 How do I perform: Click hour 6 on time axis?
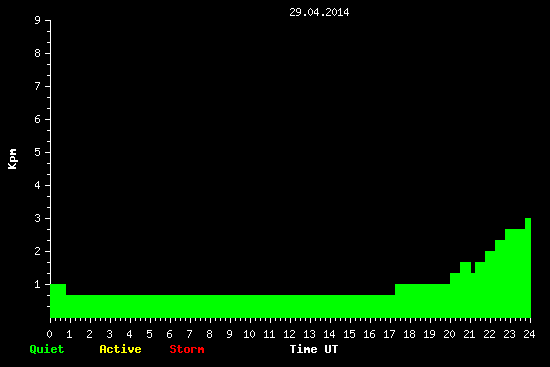click(x=169, y=334)
